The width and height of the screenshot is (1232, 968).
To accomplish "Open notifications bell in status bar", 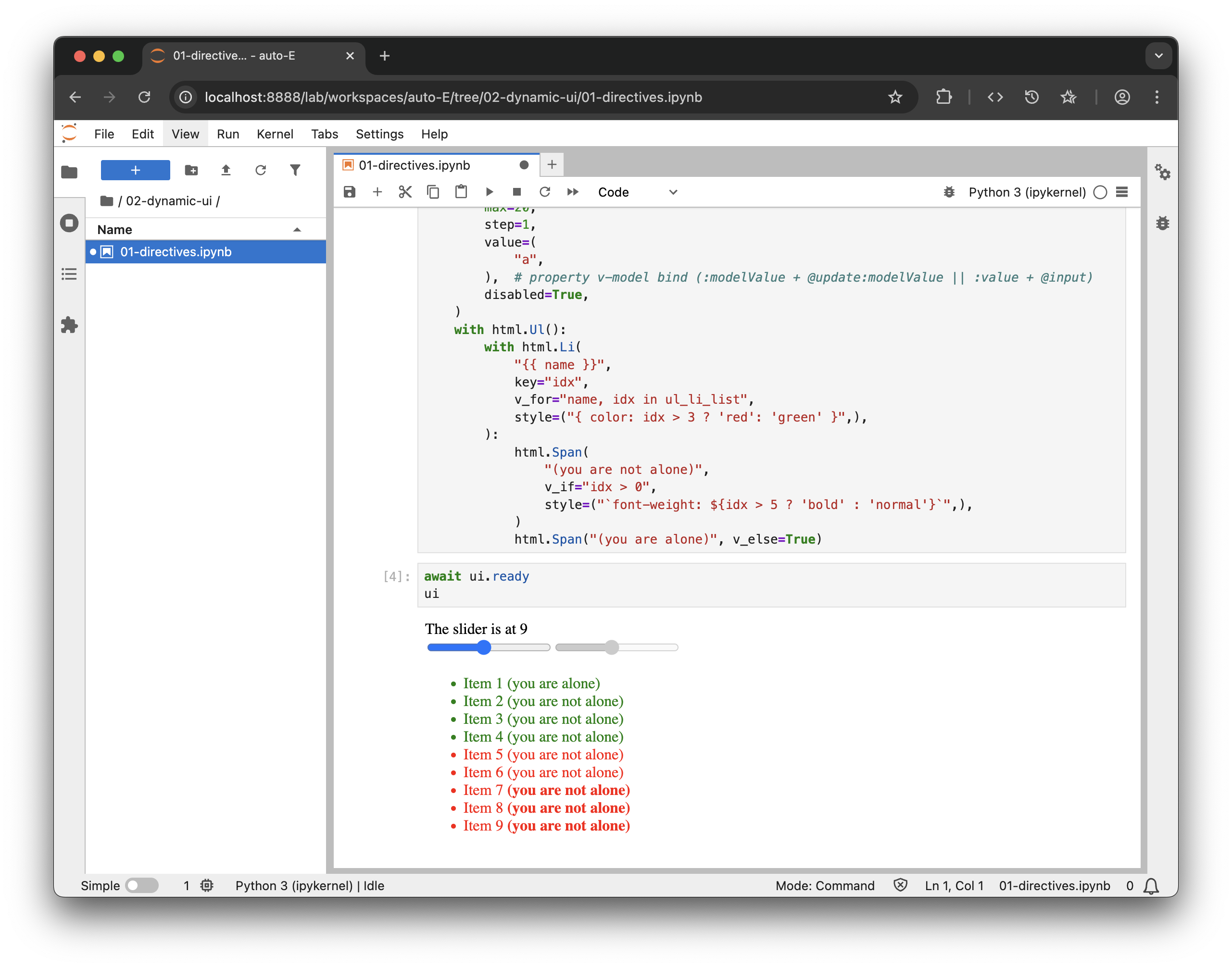I will point(1151,885).
